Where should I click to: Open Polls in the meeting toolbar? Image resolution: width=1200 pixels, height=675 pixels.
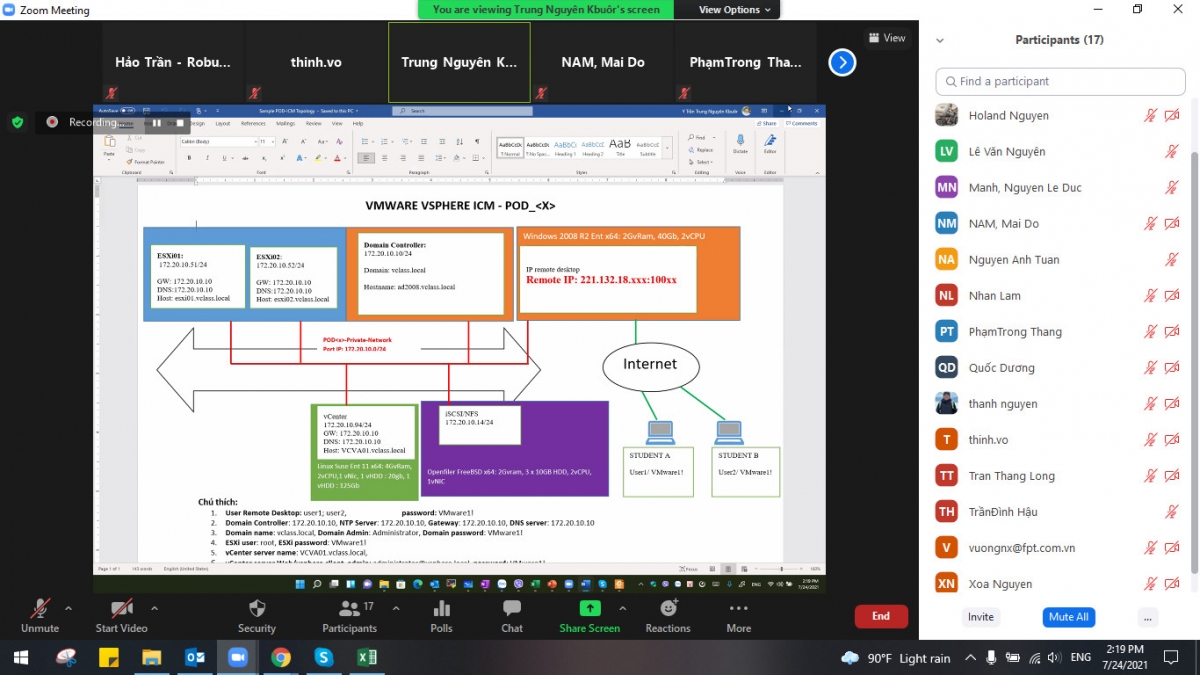pos(441,616)
